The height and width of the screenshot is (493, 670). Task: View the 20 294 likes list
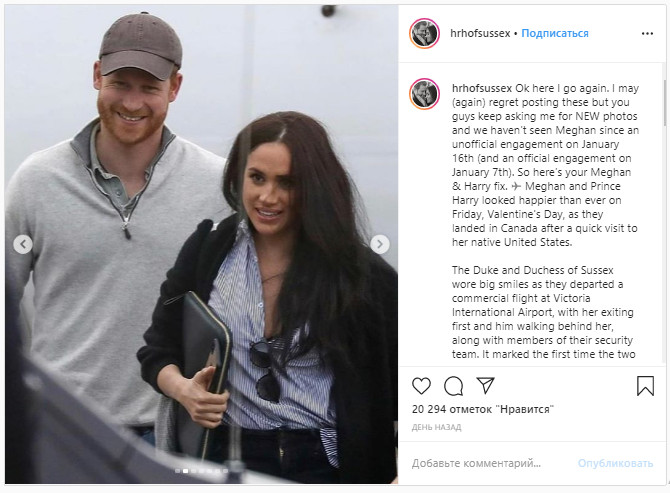pos(482,409)
